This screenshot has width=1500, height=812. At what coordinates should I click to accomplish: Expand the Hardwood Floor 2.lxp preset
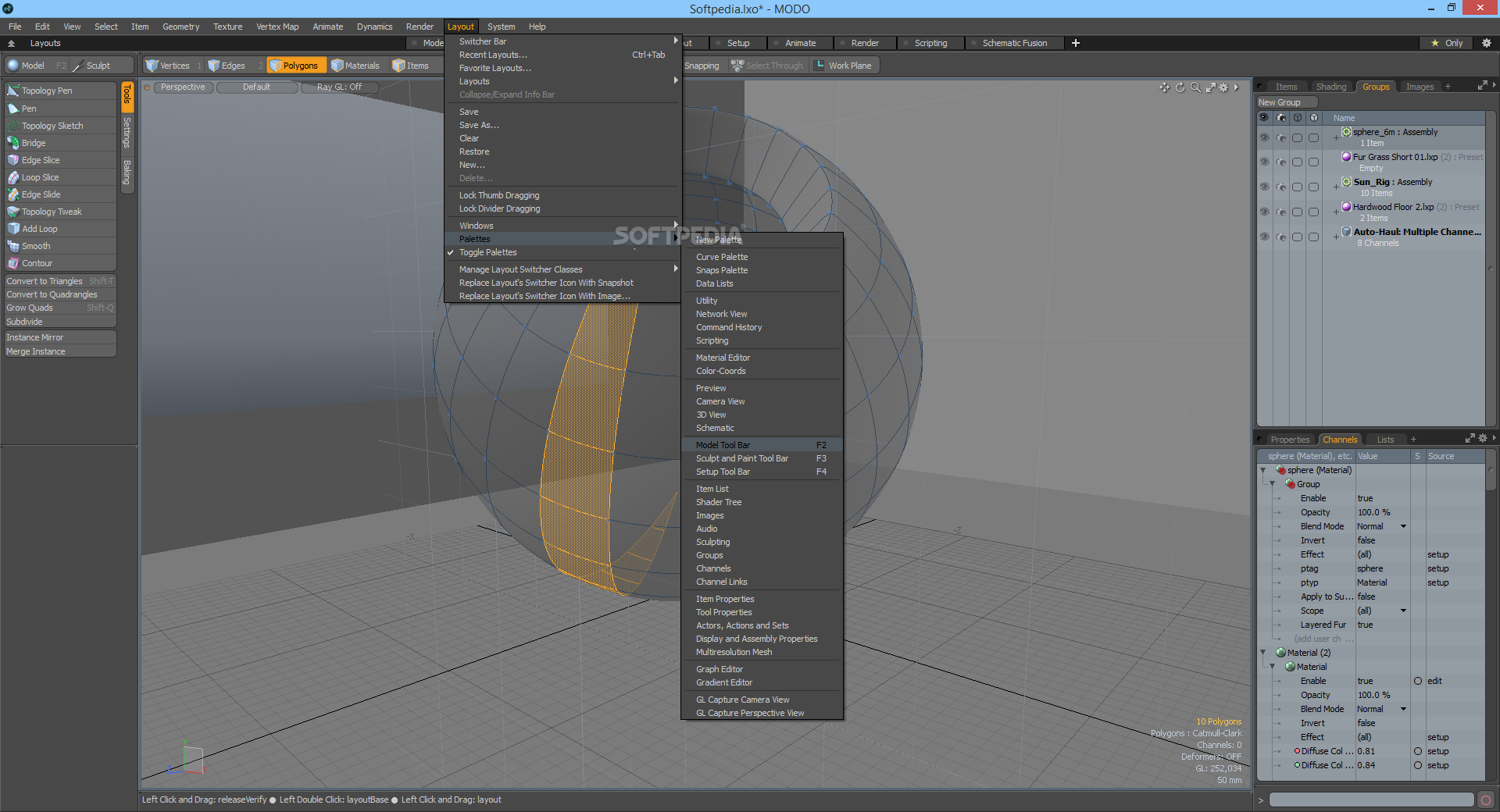click(x=1335, y=212)
